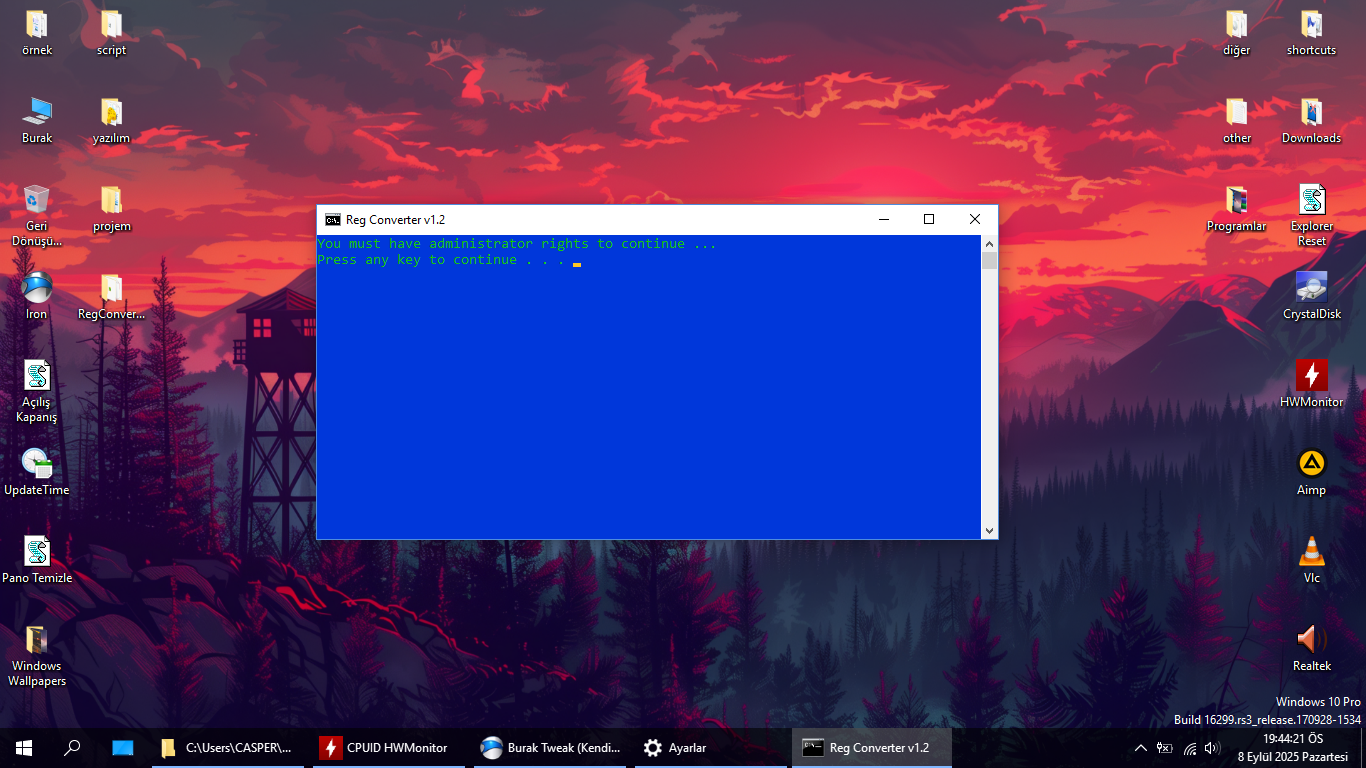The image size is (1366, 768).
Task: Open the Pano Temizle script icon
Action: [37, 559]
